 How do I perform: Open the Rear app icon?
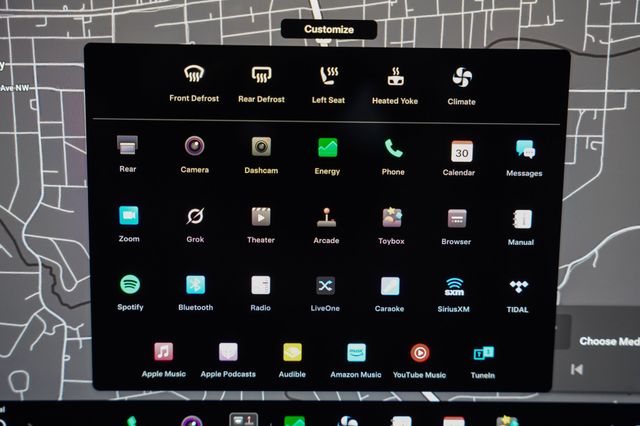click(x=127, y=145)
